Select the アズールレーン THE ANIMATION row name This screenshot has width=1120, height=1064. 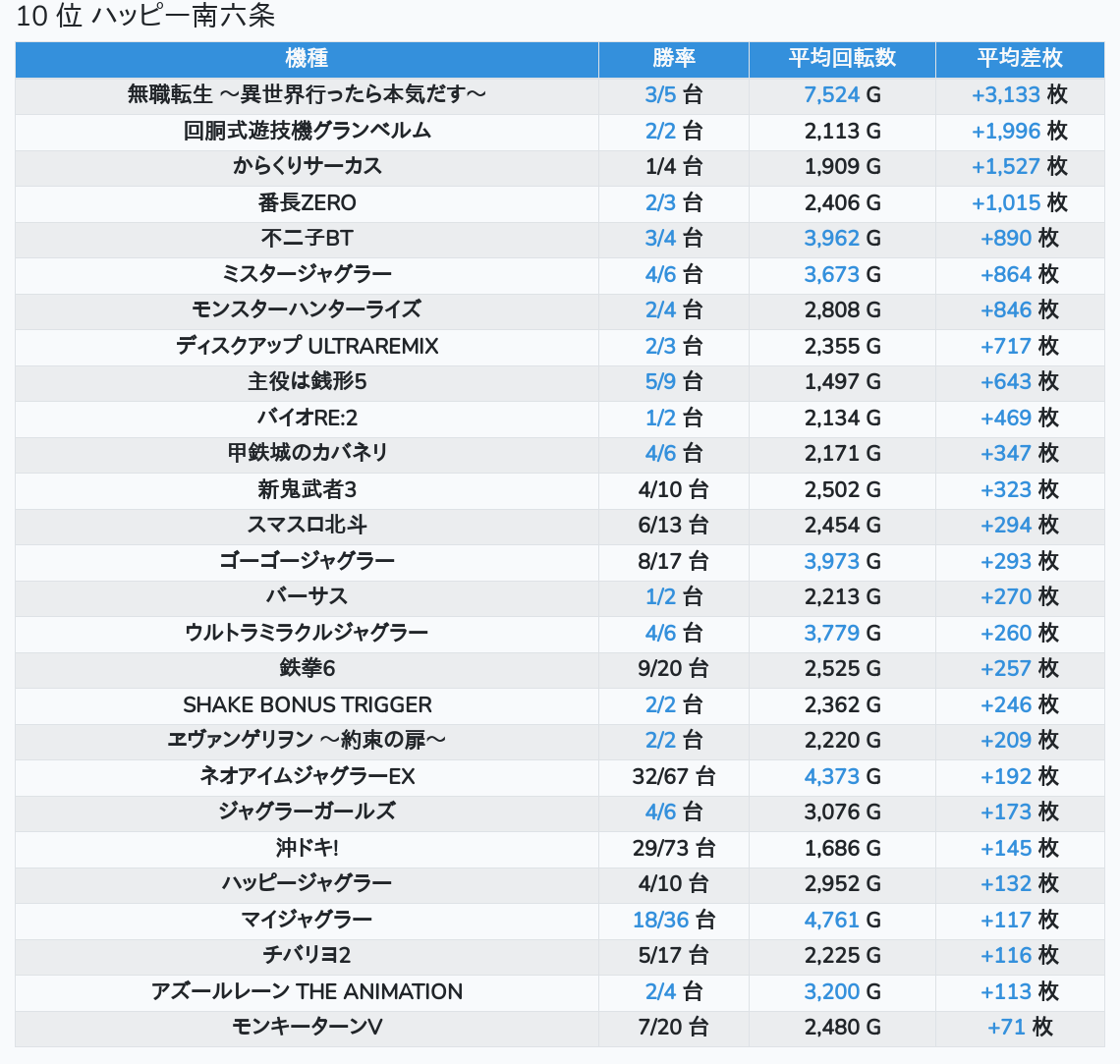[x=307, y=992]
